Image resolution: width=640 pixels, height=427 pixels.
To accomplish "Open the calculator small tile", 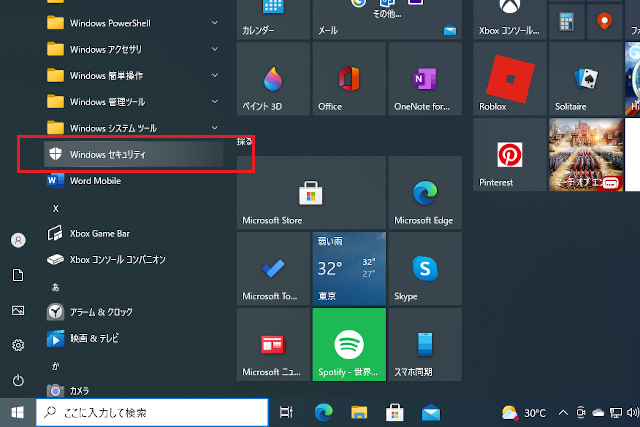I will (x=566, y=21).
